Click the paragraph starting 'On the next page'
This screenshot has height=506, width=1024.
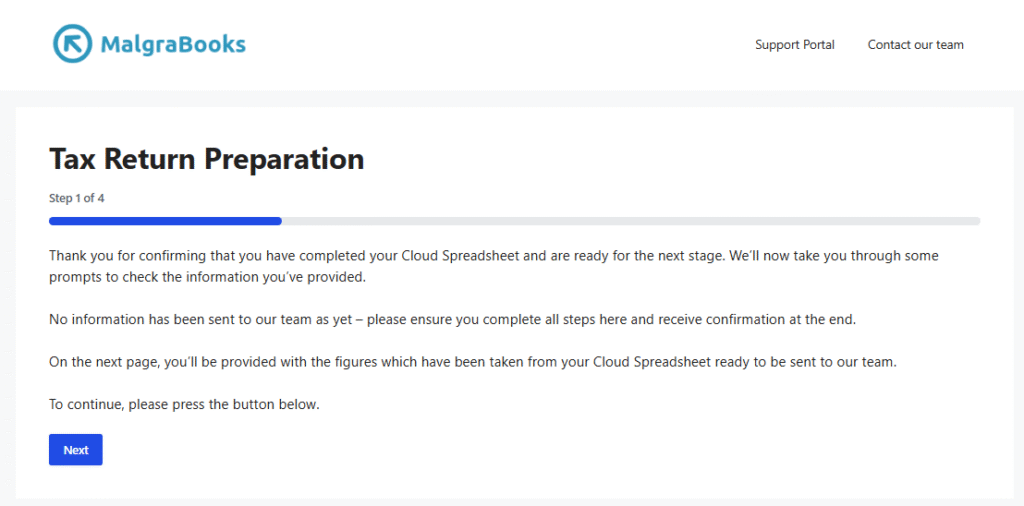pyautogui.click(x=472, y=362)
